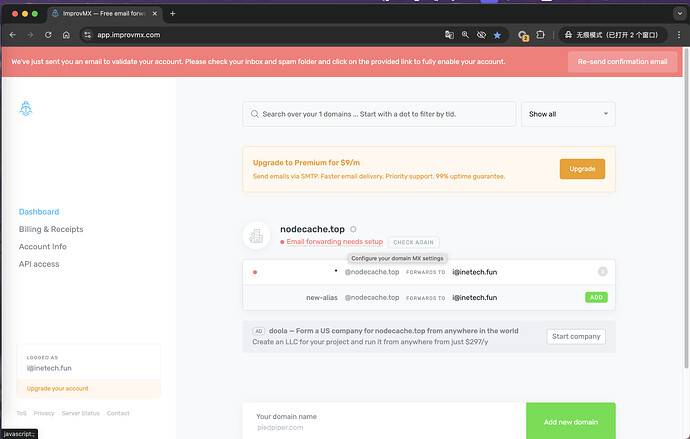Expand the Show all filter dropdown

pos(567,114)
